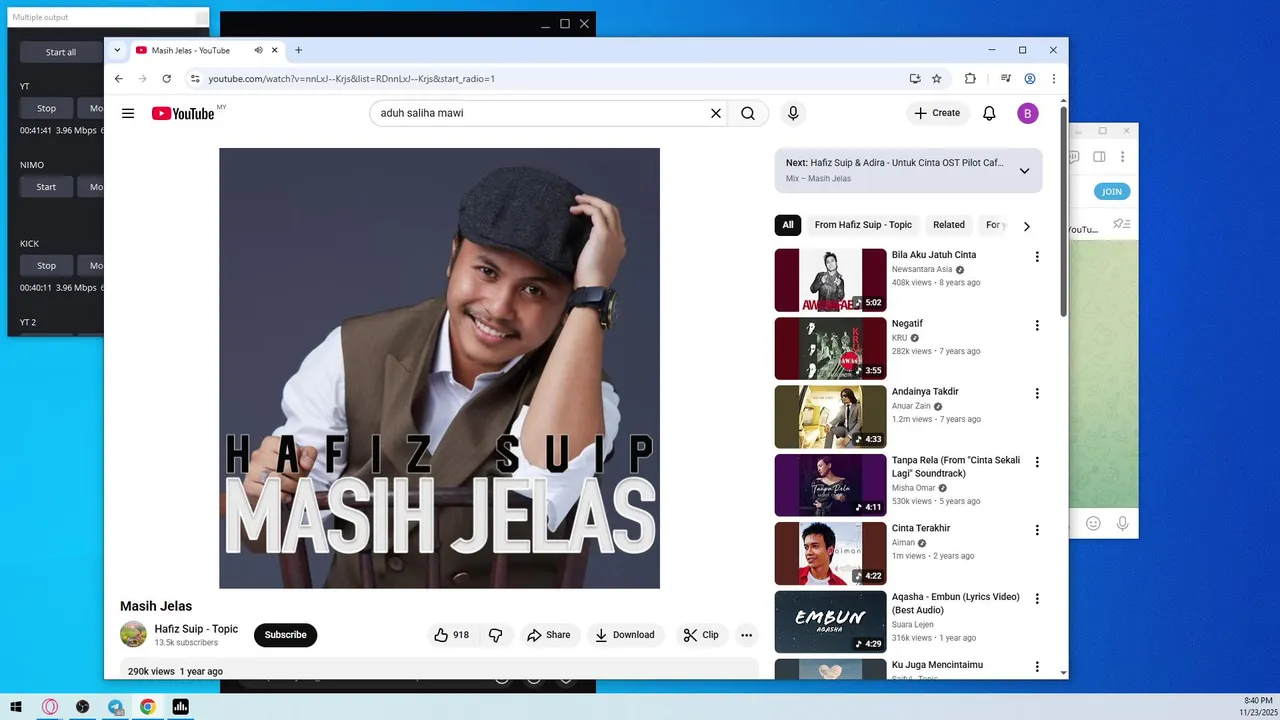Click JOIN in Telegram window
The image size is (1280, 720).
click(1112, 191)
